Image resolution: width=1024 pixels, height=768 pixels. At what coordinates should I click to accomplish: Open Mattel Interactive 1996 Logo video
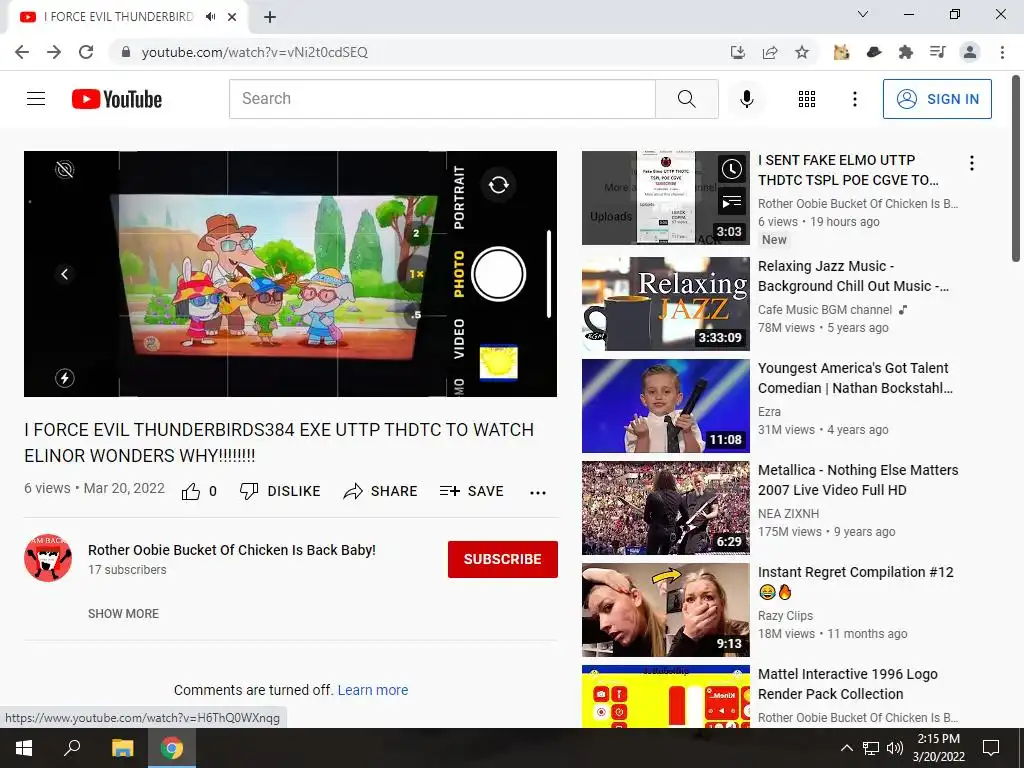[848, 684]
